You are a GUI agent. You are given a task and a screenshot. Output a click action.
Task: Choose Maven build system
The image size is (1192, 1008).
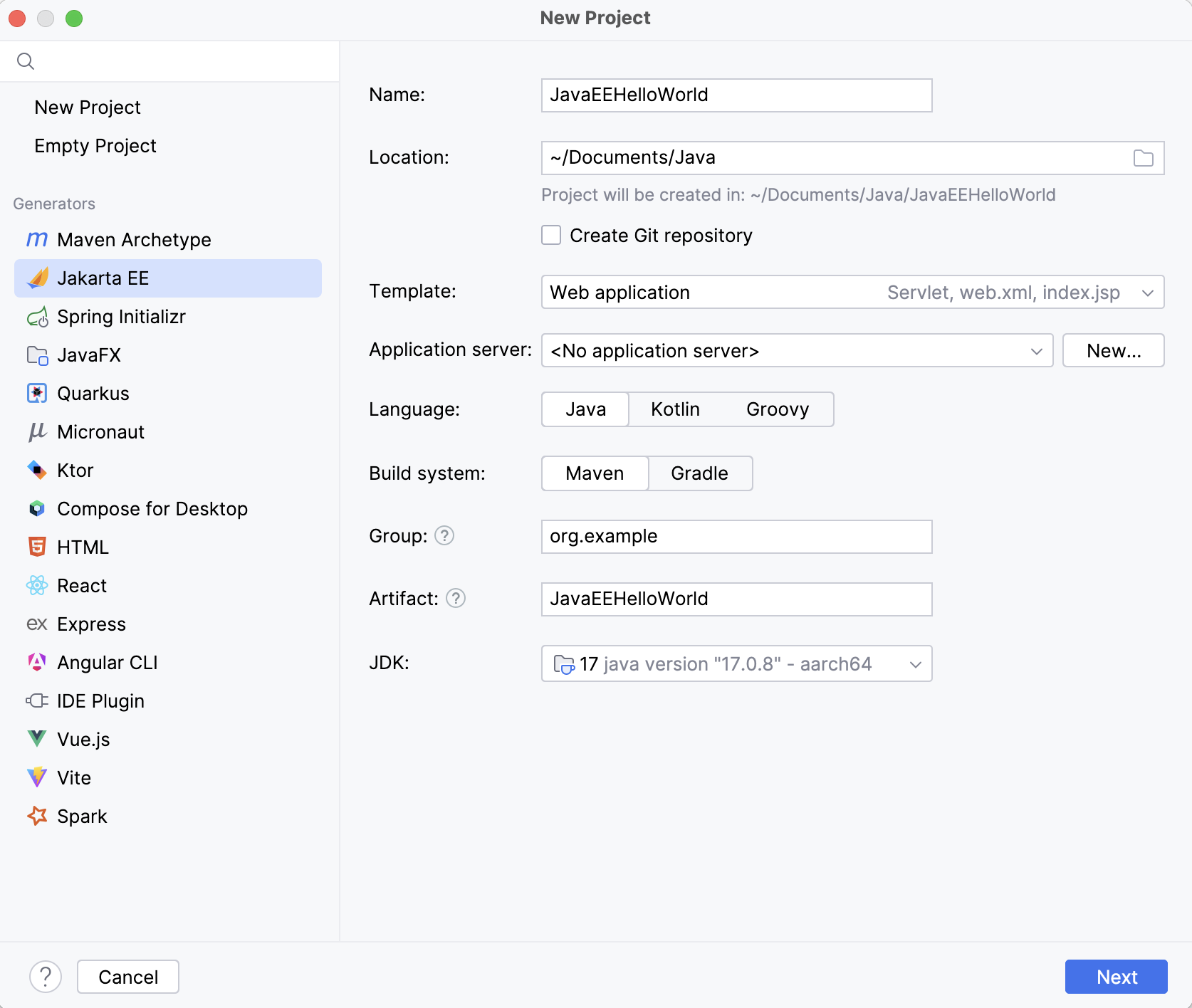595,473
